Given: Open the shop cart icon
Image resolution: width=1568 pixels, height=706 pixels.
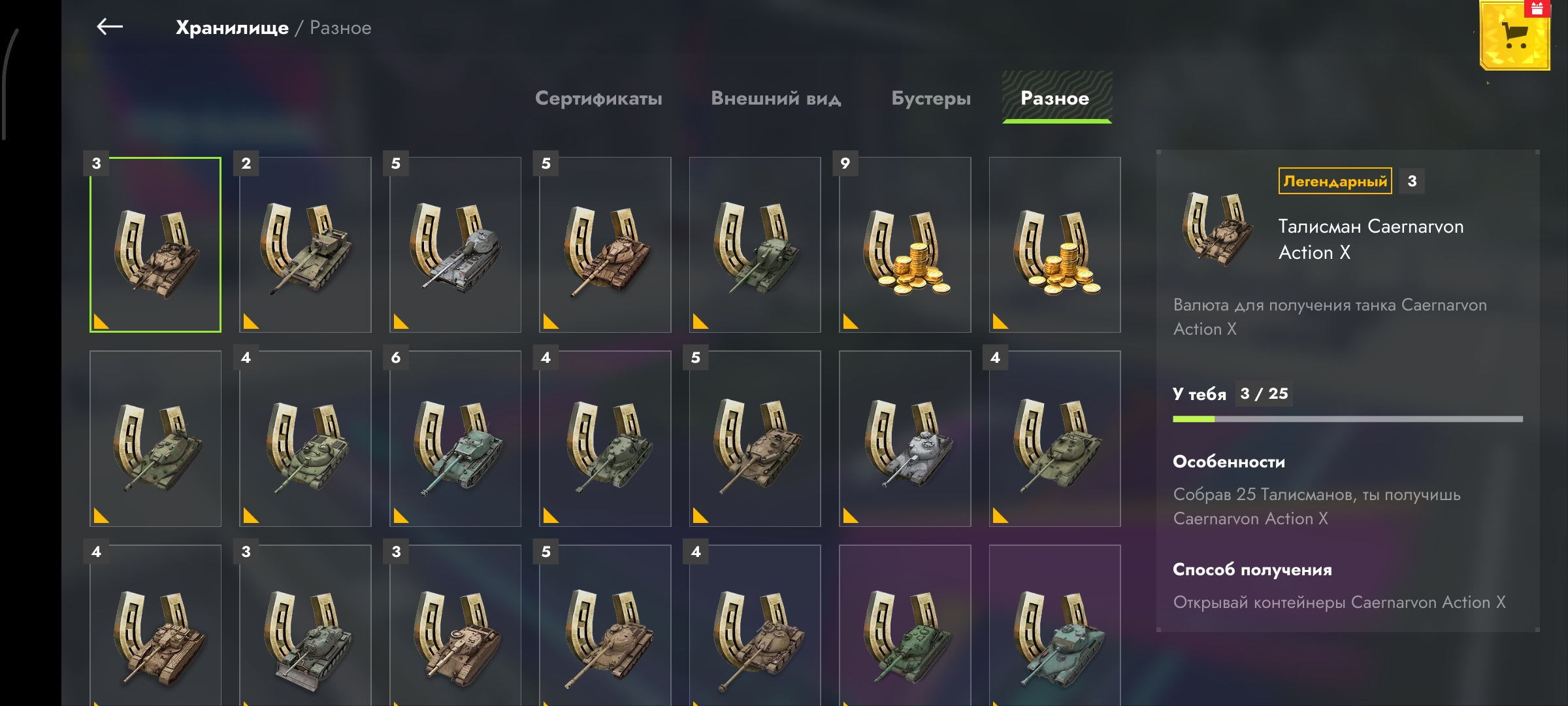Looking at the screenshot, I should [1514, 36].
